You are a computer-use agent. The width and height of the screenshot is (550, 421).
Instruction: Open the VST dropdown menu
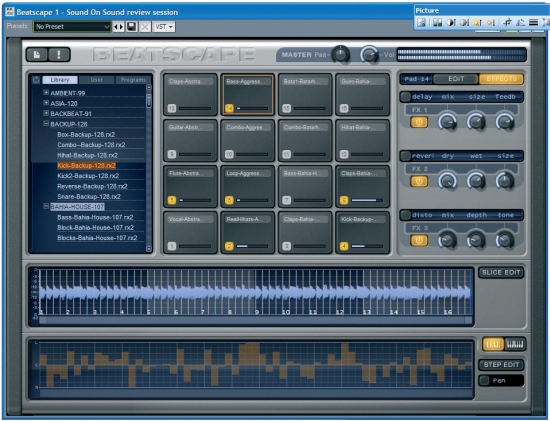coord(164,27)
